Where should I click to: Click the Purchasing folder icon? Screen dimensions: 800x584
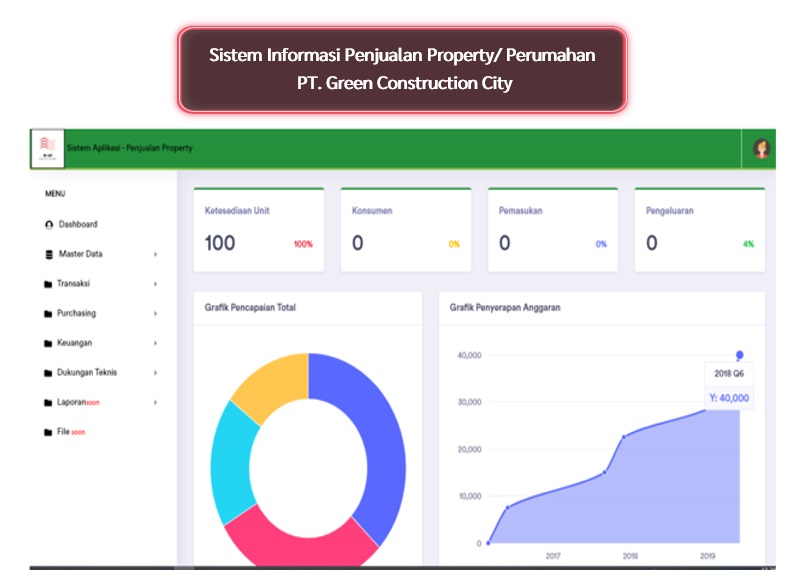coord(48,314)
